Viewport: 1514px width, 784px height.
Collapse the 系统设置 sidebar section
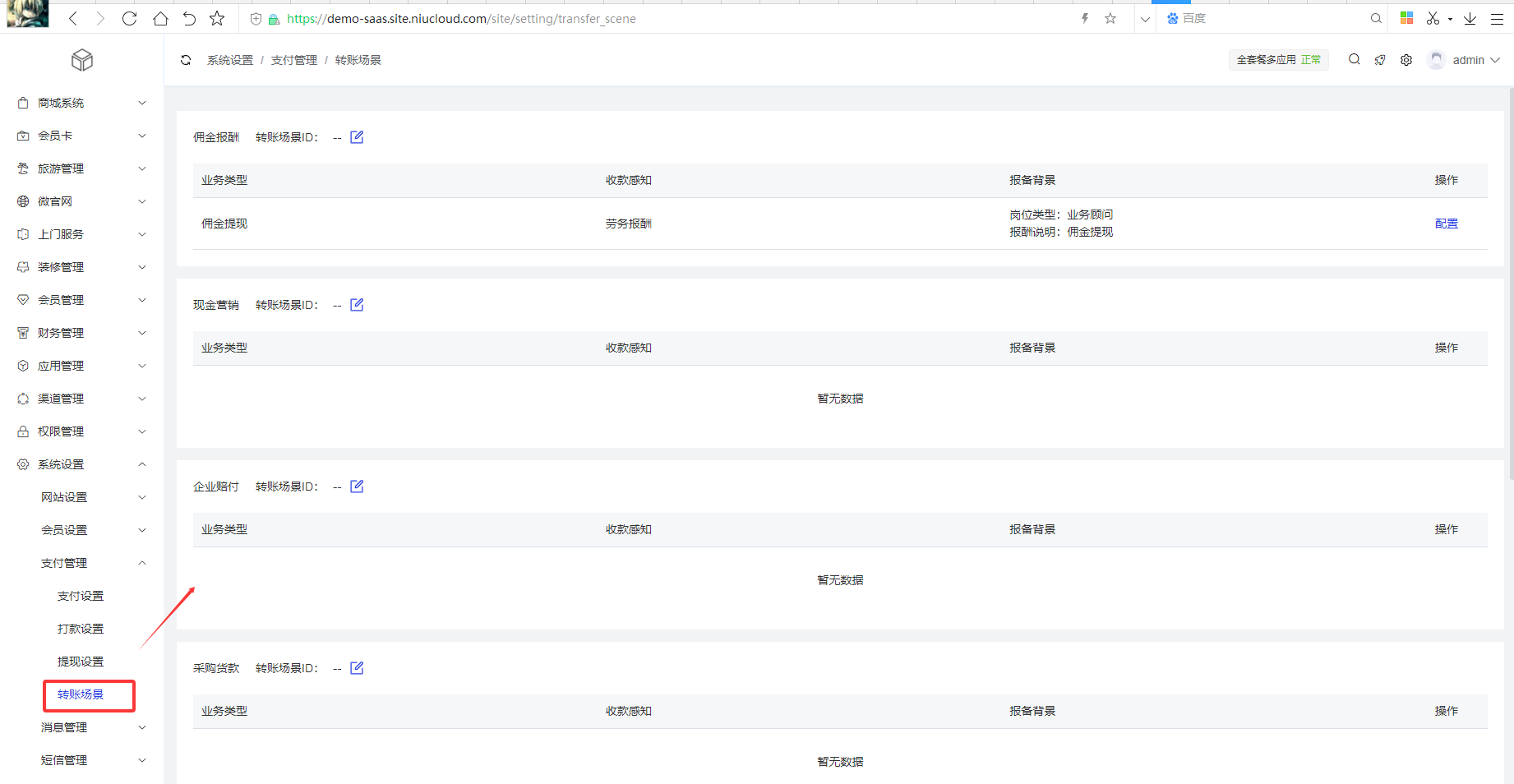81,464
